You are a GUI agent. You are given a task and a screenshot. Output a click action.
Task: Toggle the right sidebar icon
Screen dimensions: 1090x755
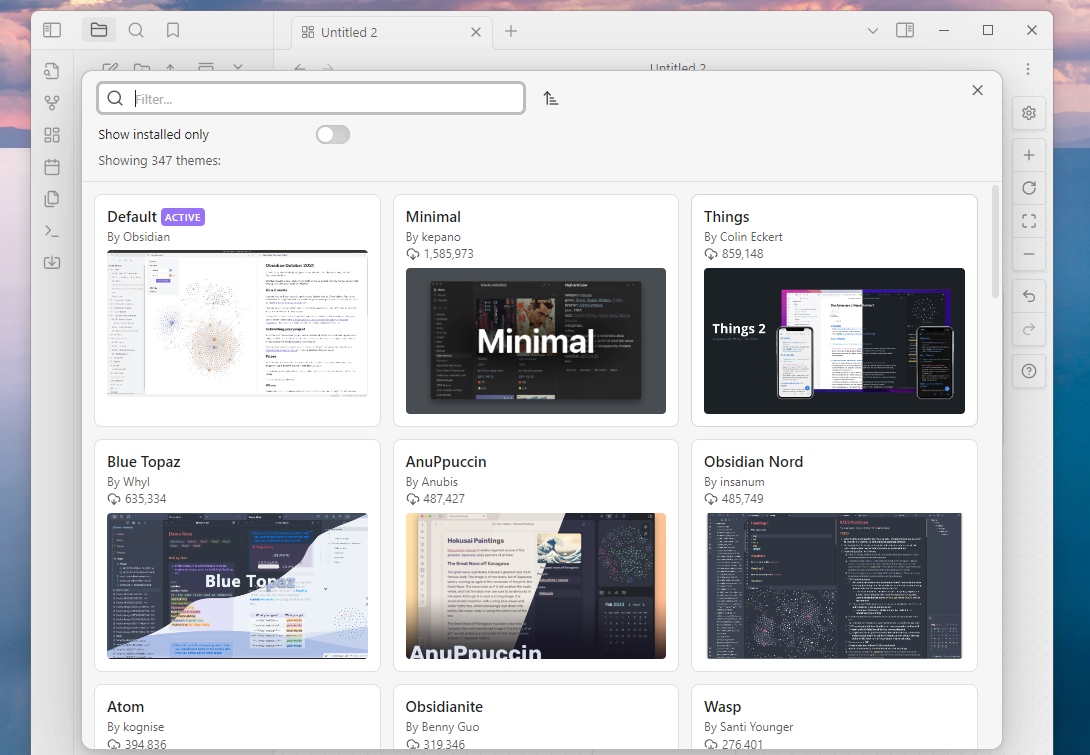tap(905, 30)
